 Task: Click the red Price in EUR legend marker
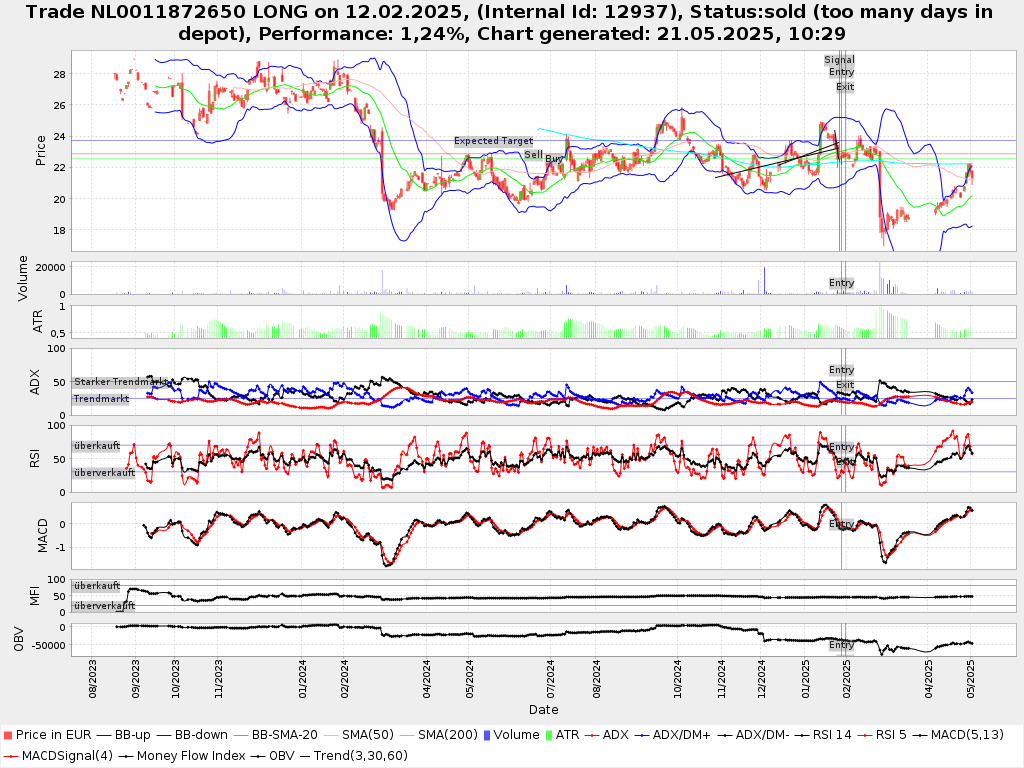[9, 735]
